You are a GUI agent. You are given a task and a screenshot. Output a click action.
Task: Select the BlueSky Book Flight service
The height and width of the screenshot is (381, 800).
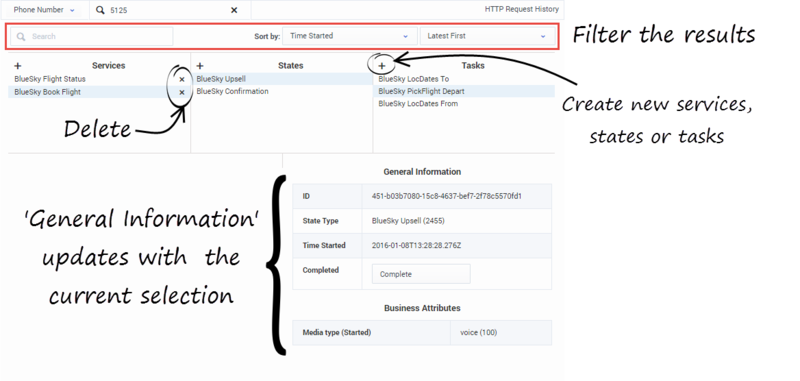click(47, 92)
